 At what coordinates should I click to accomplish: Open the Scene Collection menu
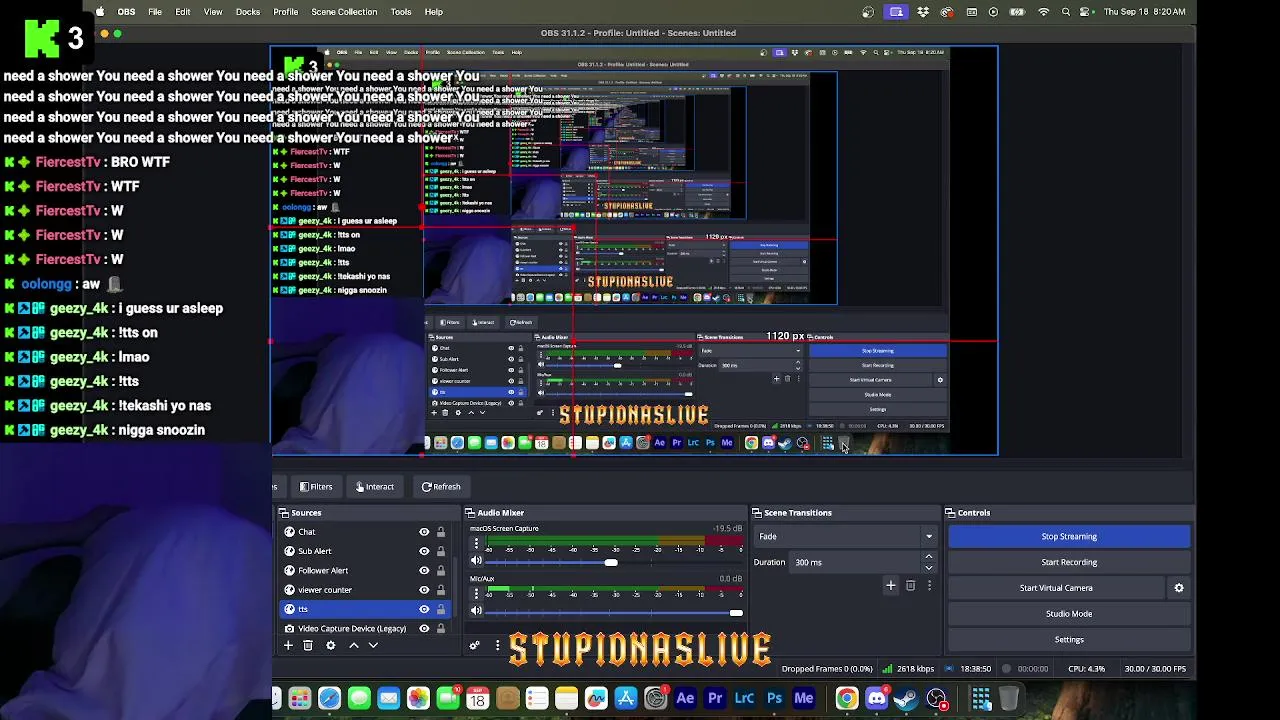(x=344, y=12)
